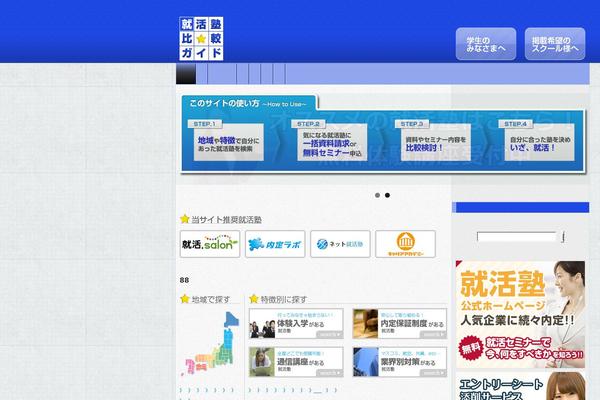Open the 通信講座がある feature card
The height and width of the screenshot is (400, 600).
click(296, 362)
